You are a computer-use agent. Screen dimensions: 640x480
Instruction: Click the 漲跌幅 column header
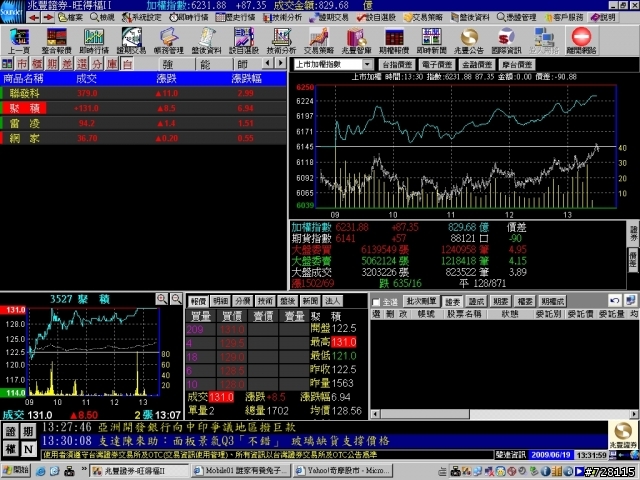(246, 79)
